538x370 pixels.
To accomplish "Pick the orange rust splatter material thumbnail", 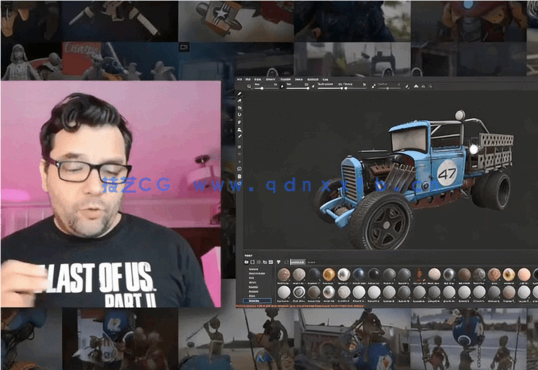I will click(x=419, y=275).
